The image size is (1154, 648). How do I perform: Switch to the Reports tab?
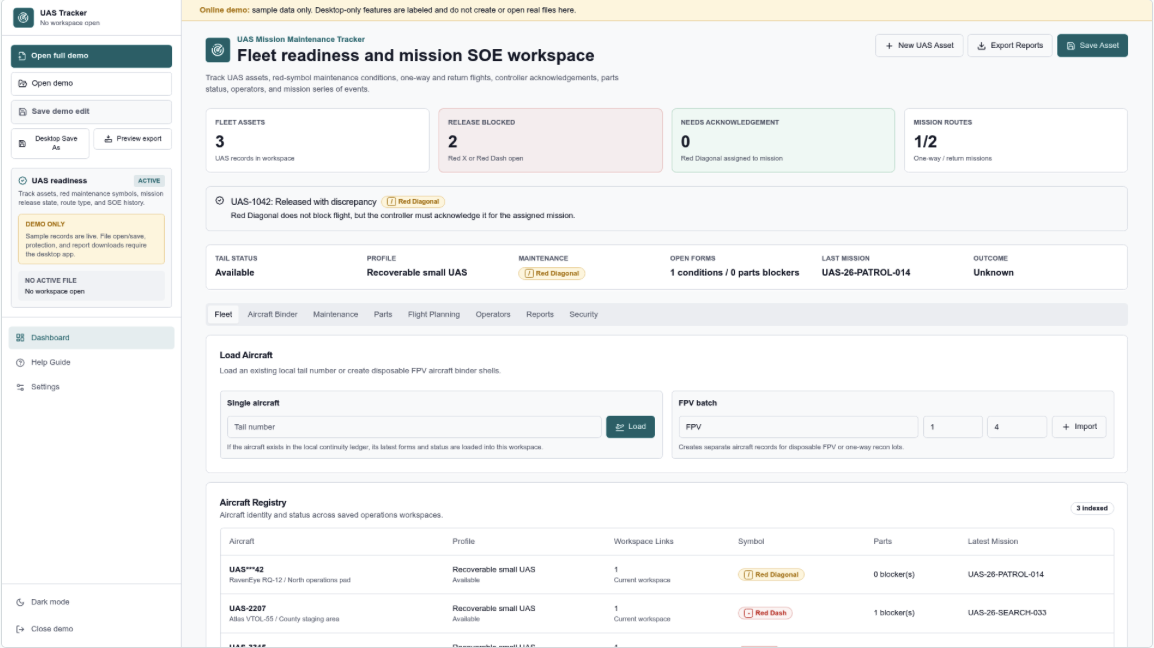click(x=539, y=314)
